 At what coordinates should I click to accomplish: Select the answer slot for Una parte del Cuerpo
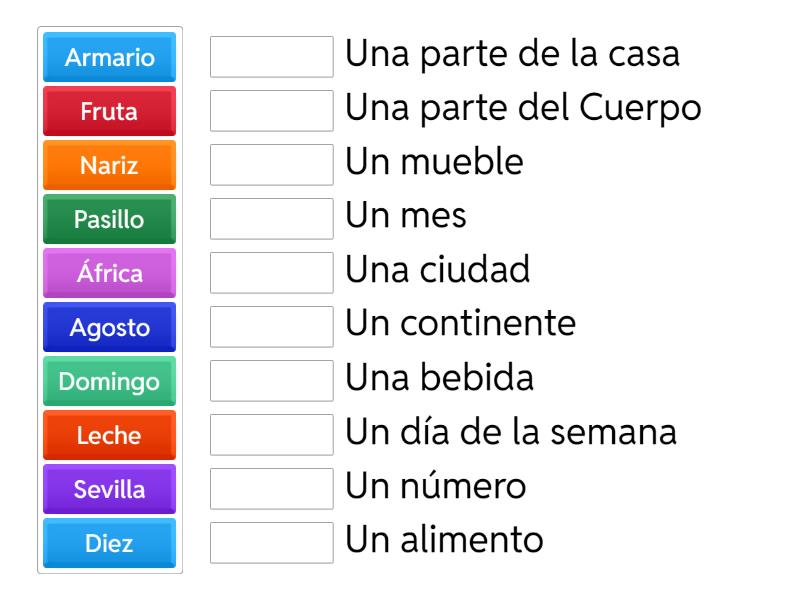pyautogui.click(x=272, y=111)
